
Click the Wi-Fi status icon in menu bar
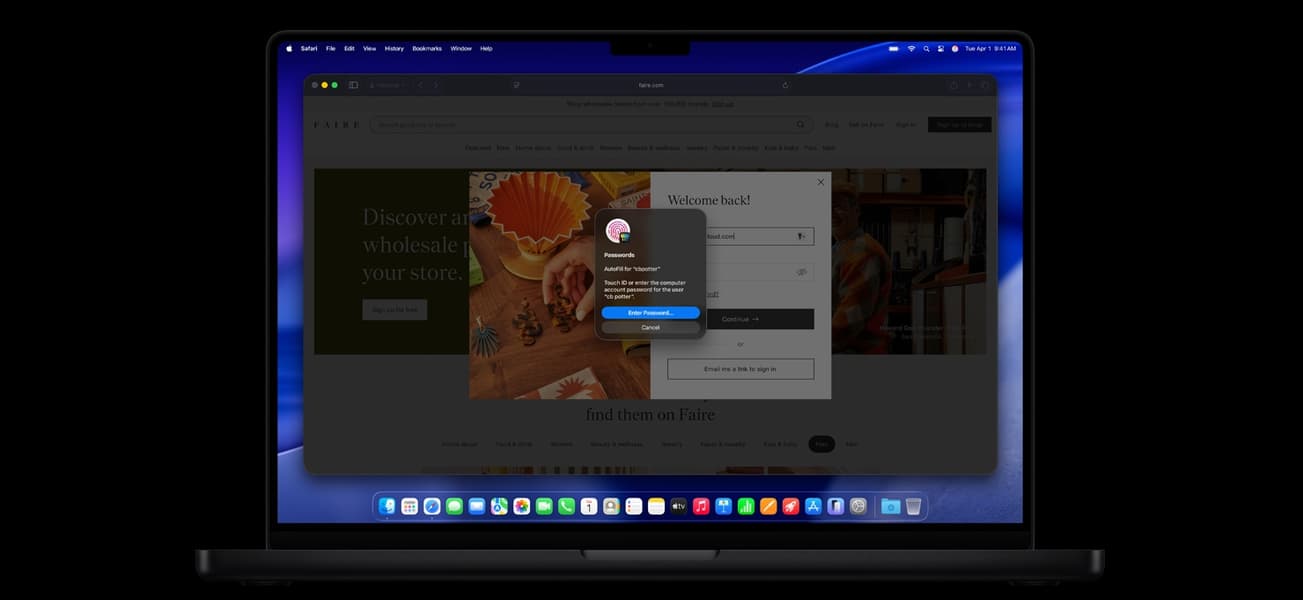click(x=911, y=48)
